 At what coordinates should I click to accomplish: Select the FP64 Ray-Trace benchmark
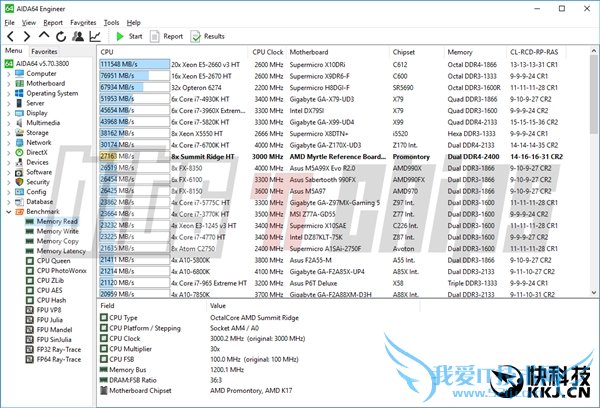pos(54,359)
